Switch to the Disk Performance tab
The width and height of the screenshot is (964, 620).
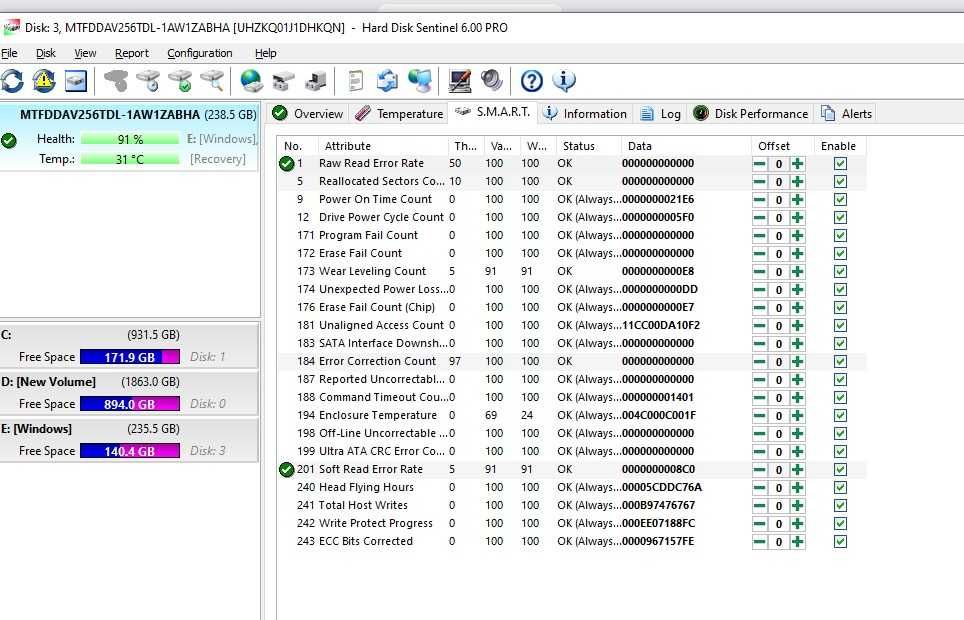tap(751, 114)
